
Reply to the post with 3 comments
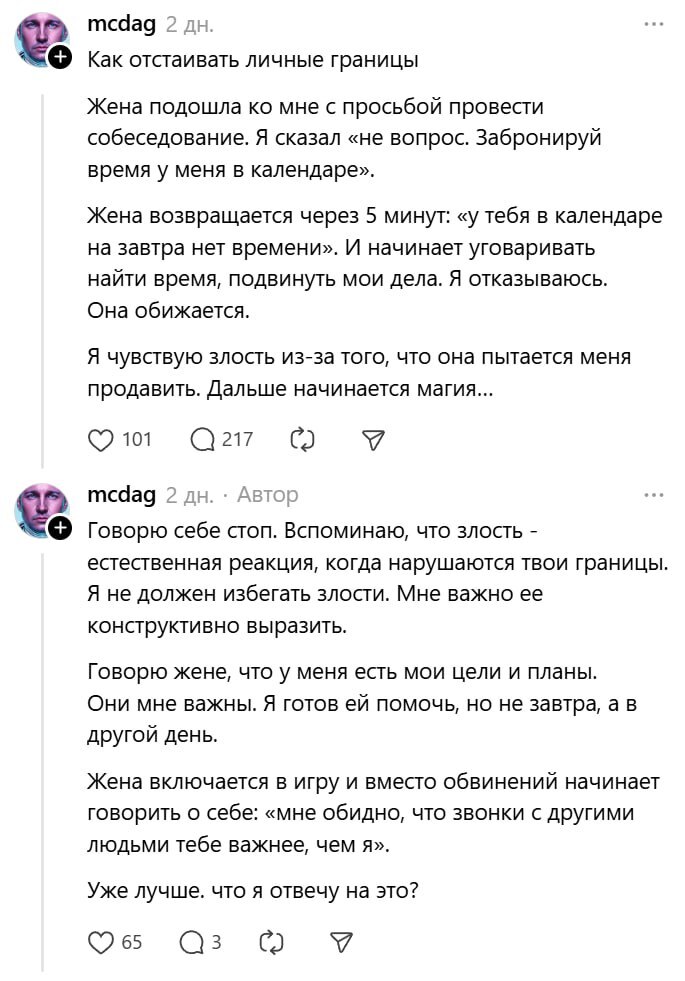point(190,941)
